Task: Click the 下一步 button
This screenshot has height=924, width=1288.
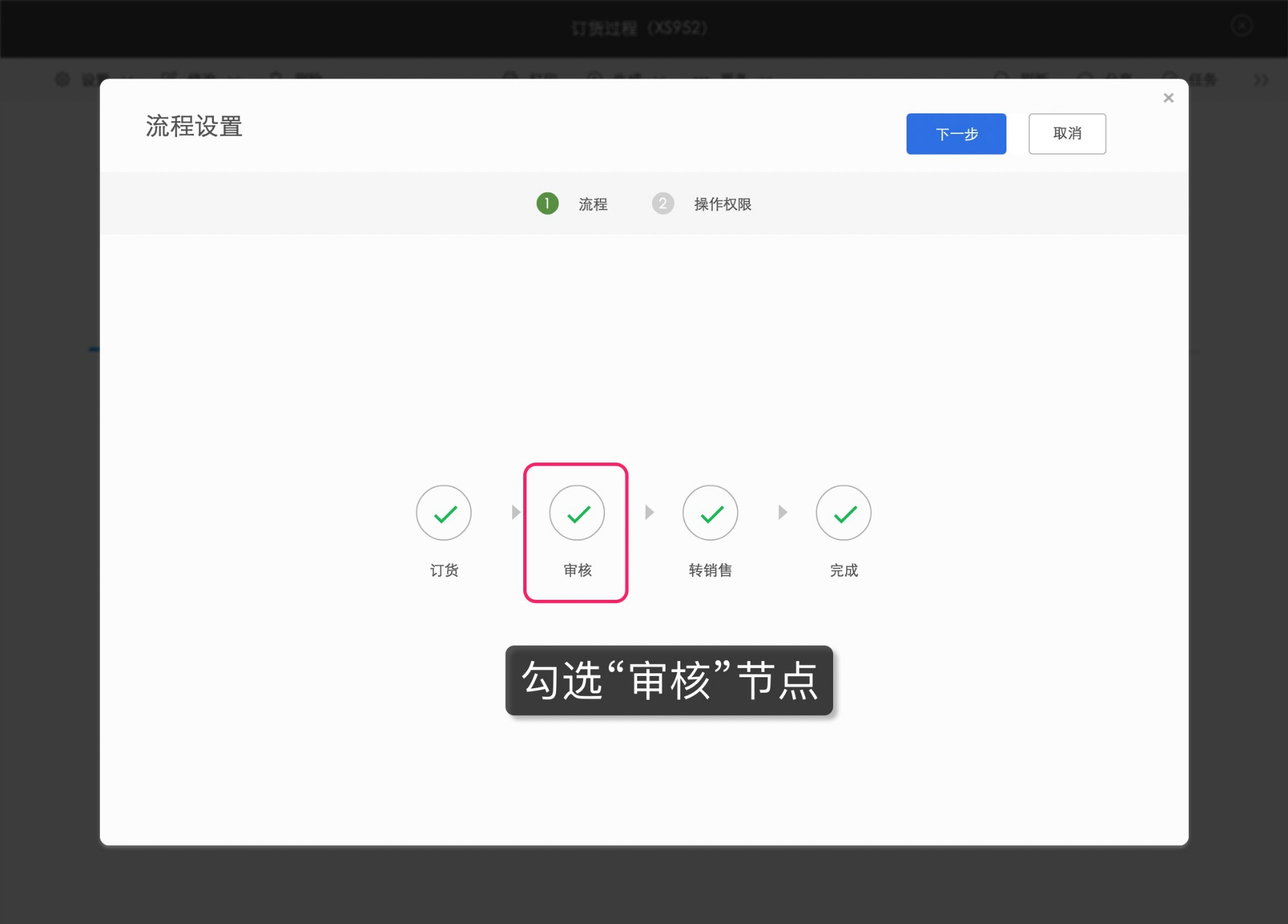Action: coord(956,133)
